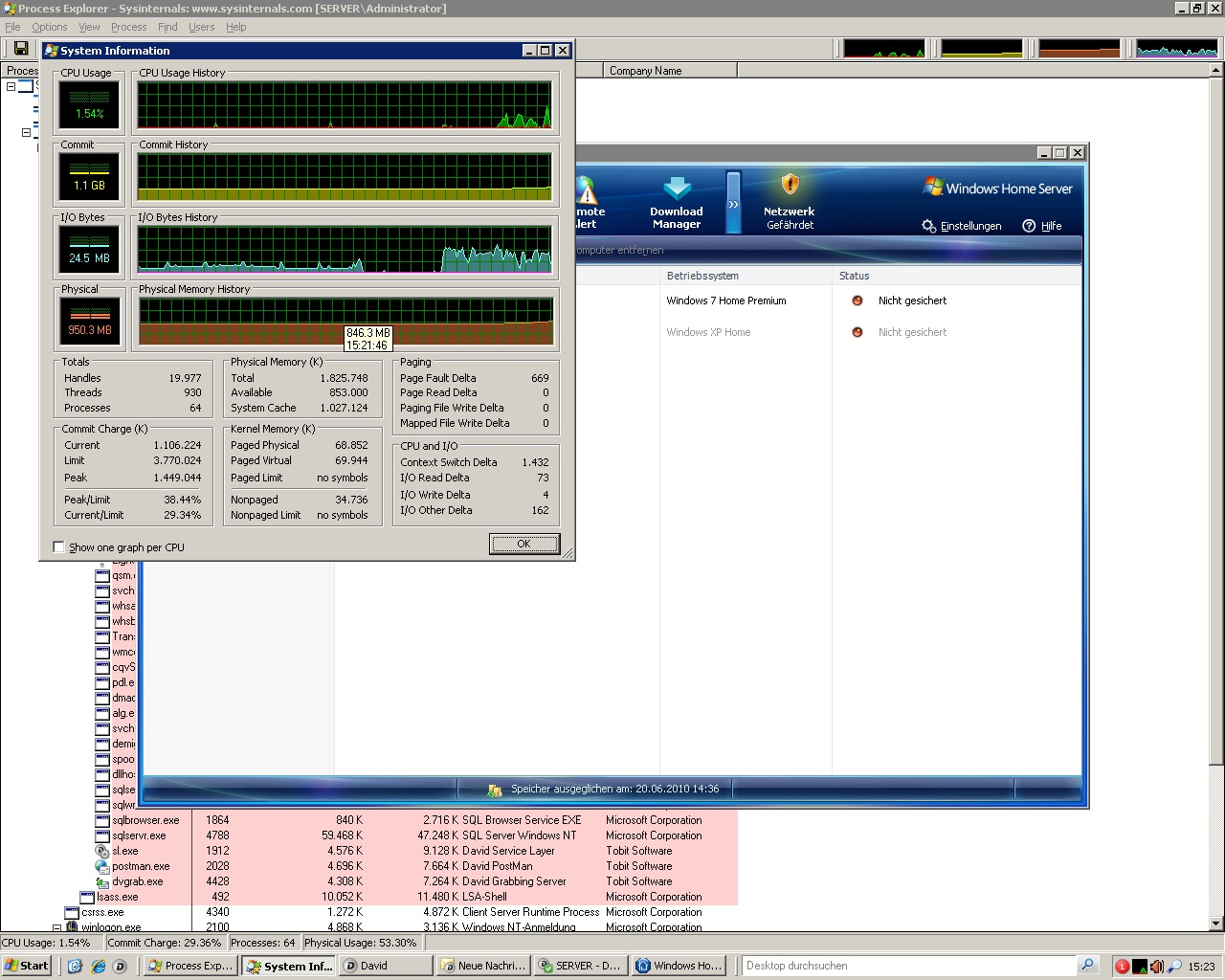The width and height of the screenshot is (1225, 980).
Task: Open the Find menu
Action: [x=167, y=27]
